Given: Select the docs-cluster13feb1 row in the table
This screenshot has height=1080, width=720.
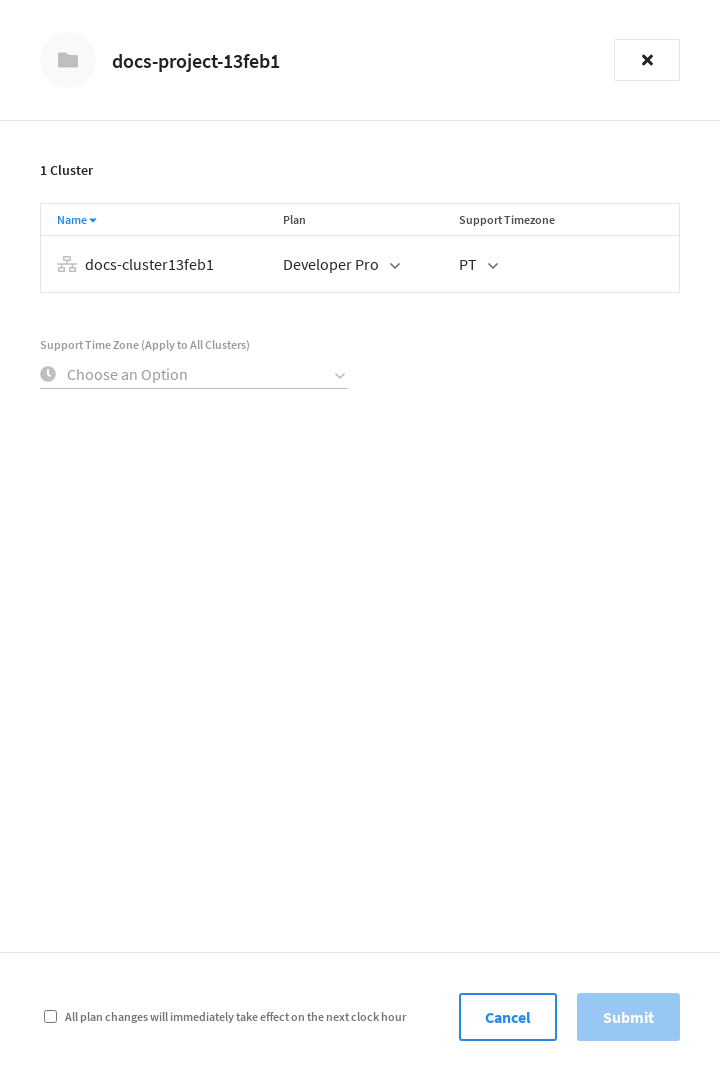Looking at the screenshot, I should click(x=149, y=264).
